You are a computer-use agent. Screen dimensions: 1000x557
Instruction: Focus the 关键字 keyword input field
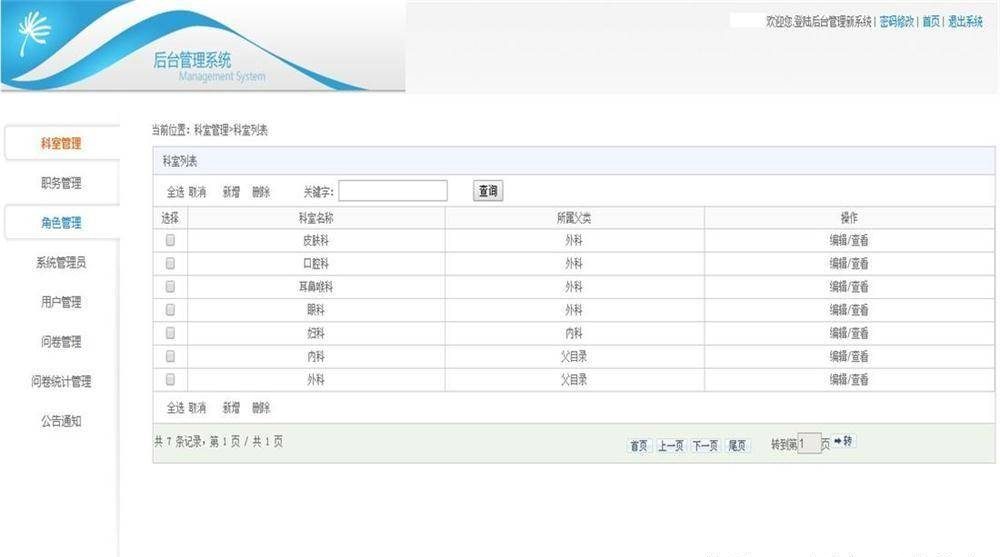(x=393, y=191)
